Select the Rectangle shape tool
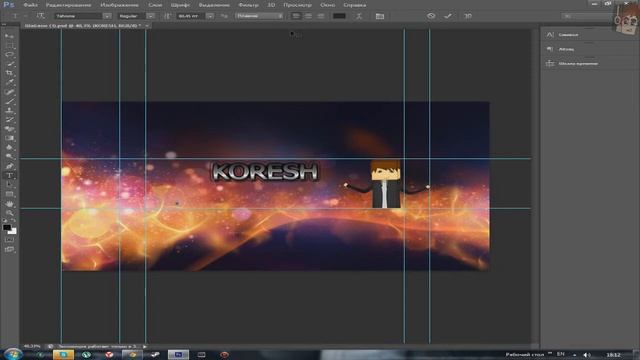This screenshot has width=640, height=360. click(x=9, y=193)
